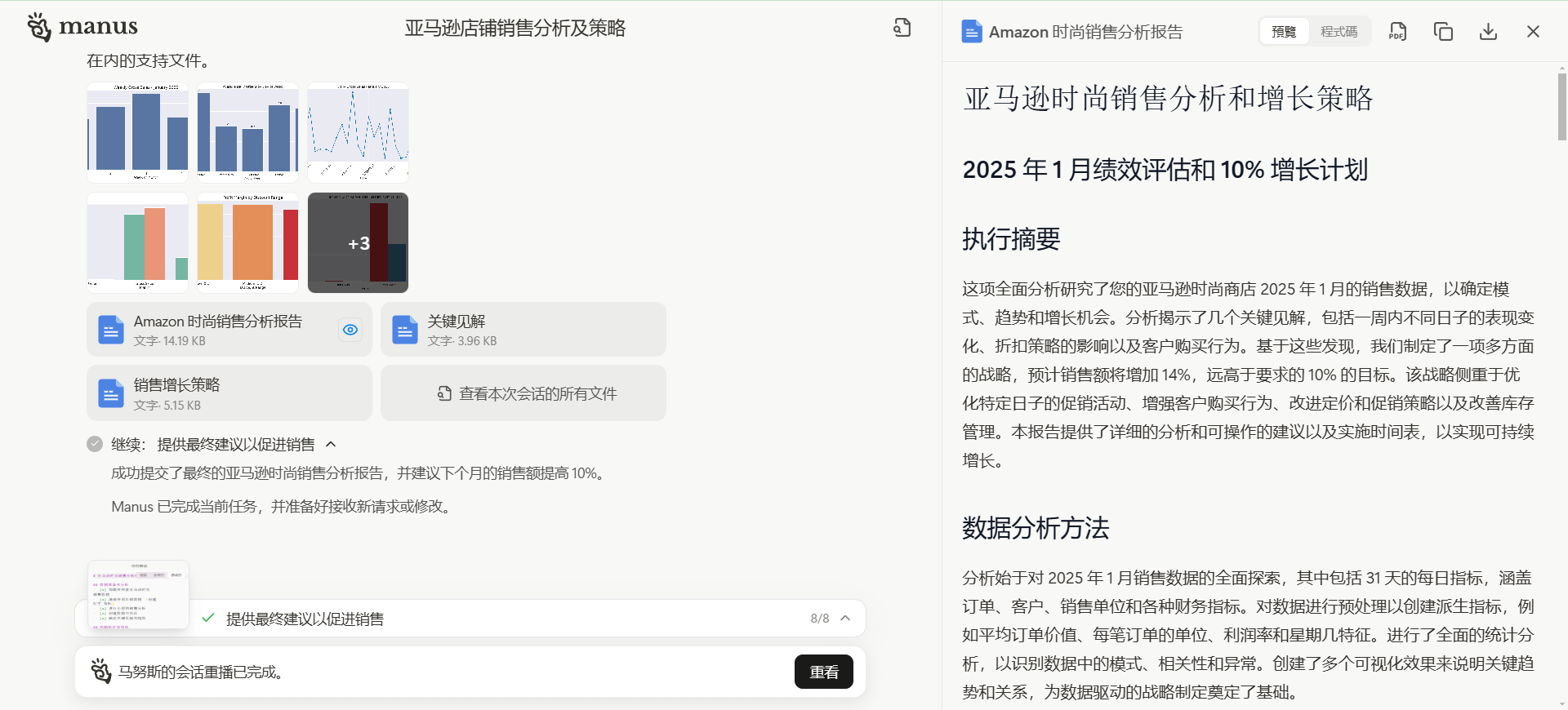The image size is (1568, 710).
Task: Open the +3 more charts thumbnail
Action: (x=358, y=243)
